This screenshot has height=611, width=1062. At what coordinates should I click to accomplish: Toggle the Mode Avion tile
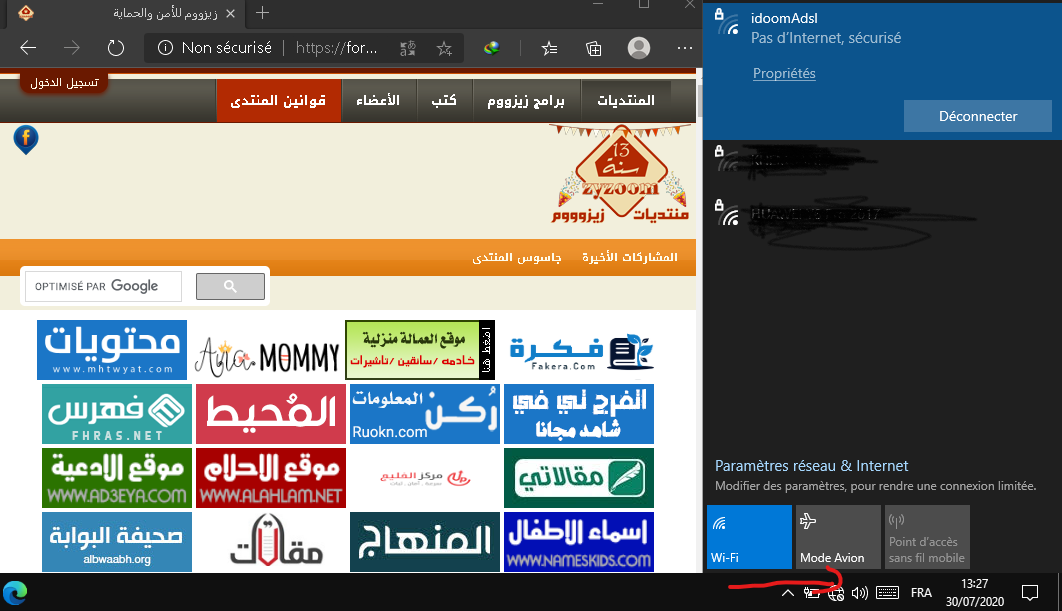838,536
